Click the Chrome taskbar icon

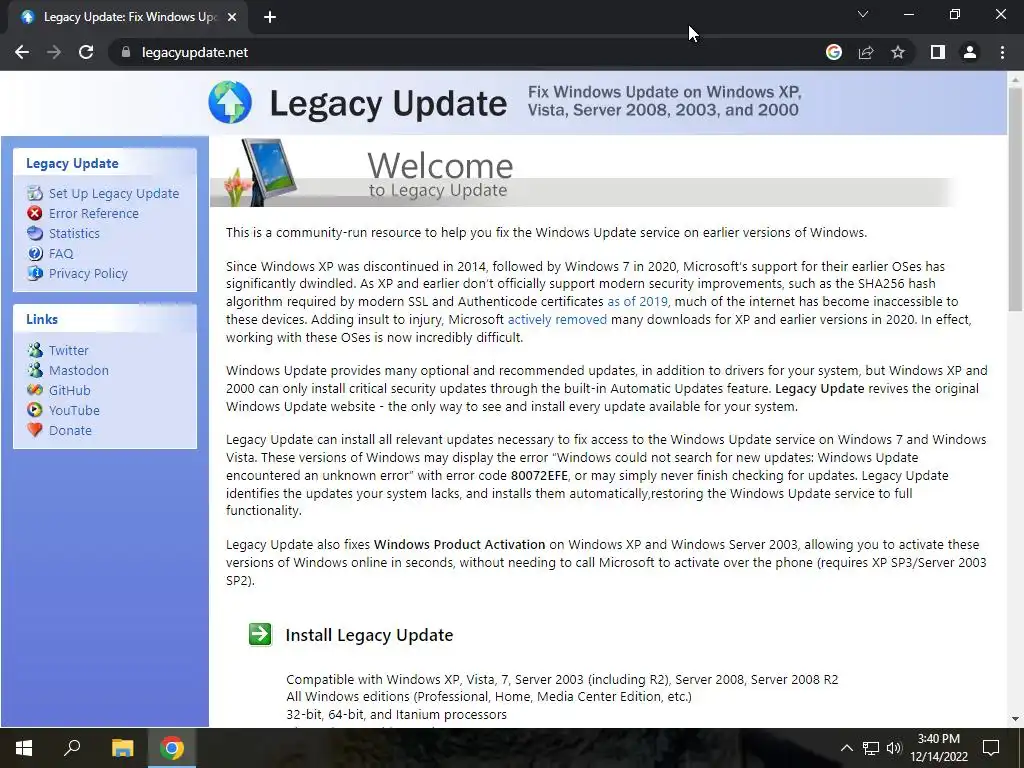[x=172, y=748]
